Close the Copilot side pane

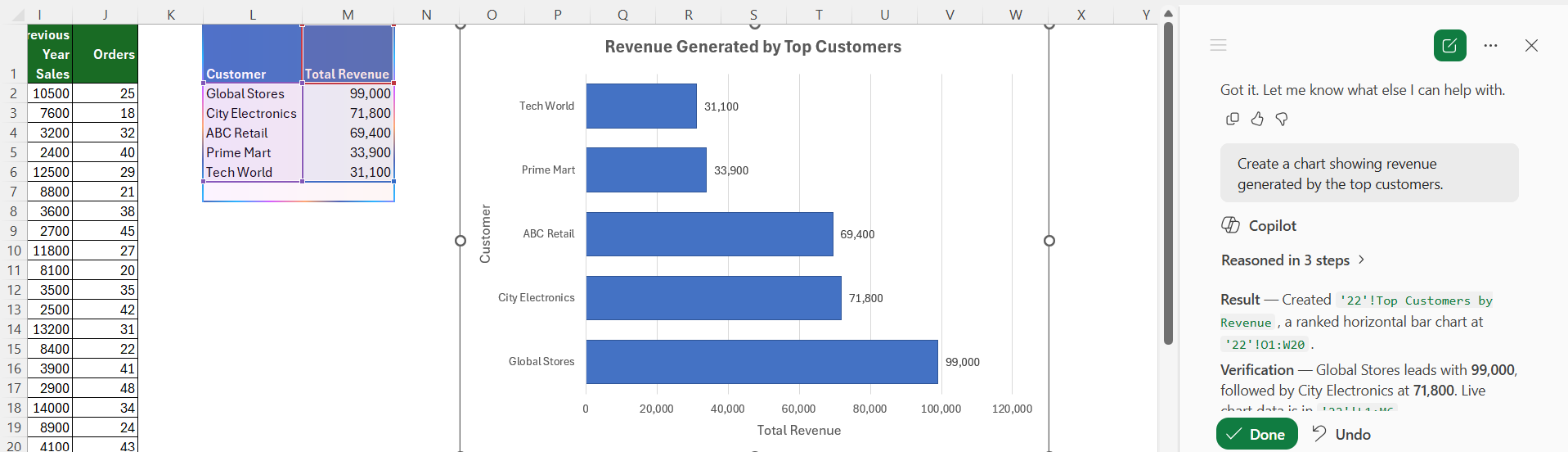pos(1531,46)
